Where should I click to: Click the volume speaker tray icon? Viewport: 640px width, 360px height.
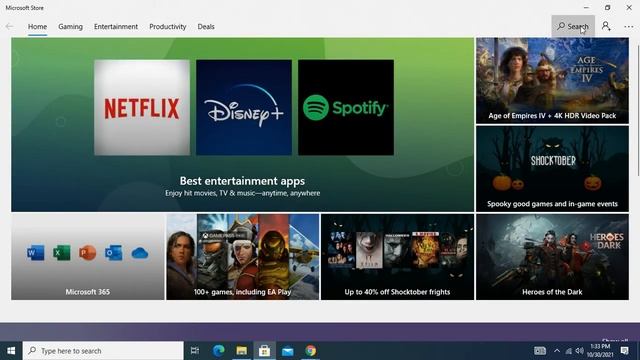pyautogui.click(x=580, y=351)
